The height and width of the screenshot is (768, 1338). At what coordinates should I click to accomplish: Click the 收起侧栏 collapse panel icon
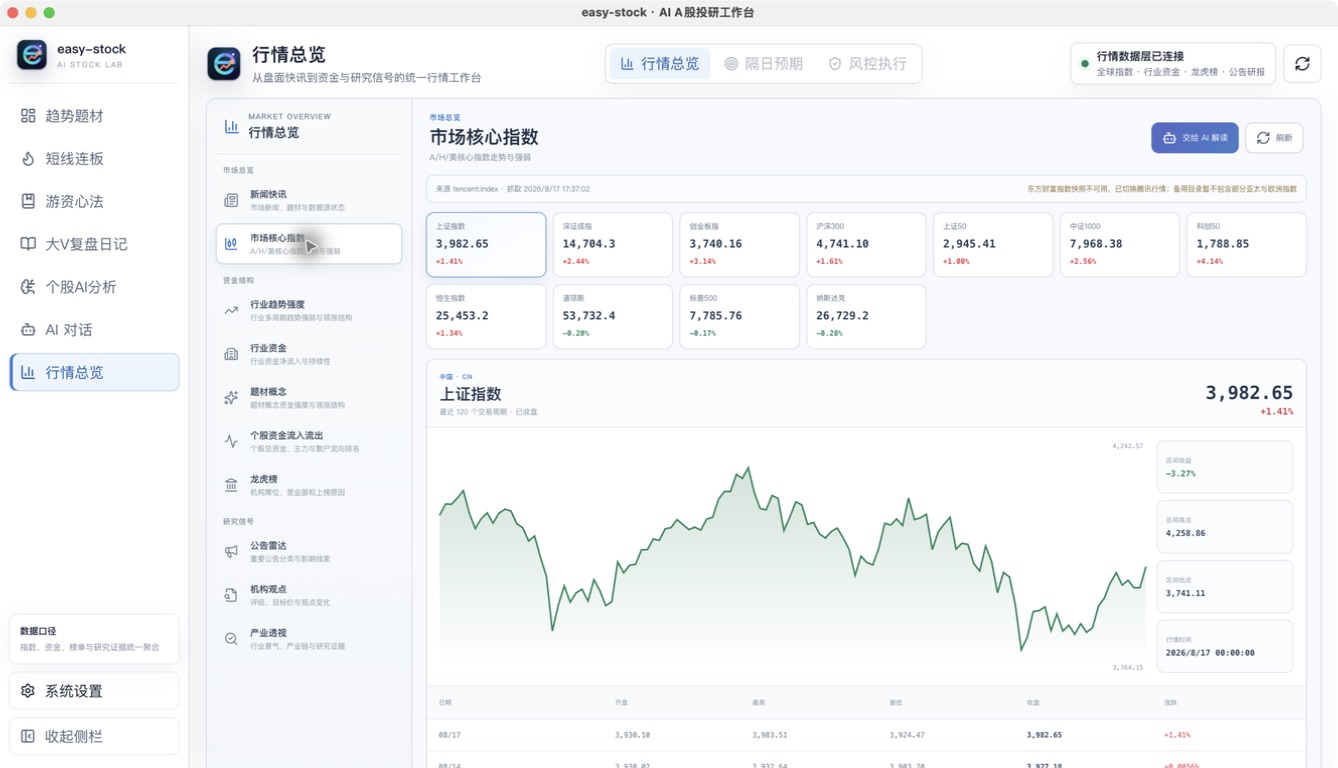point(28,736)
